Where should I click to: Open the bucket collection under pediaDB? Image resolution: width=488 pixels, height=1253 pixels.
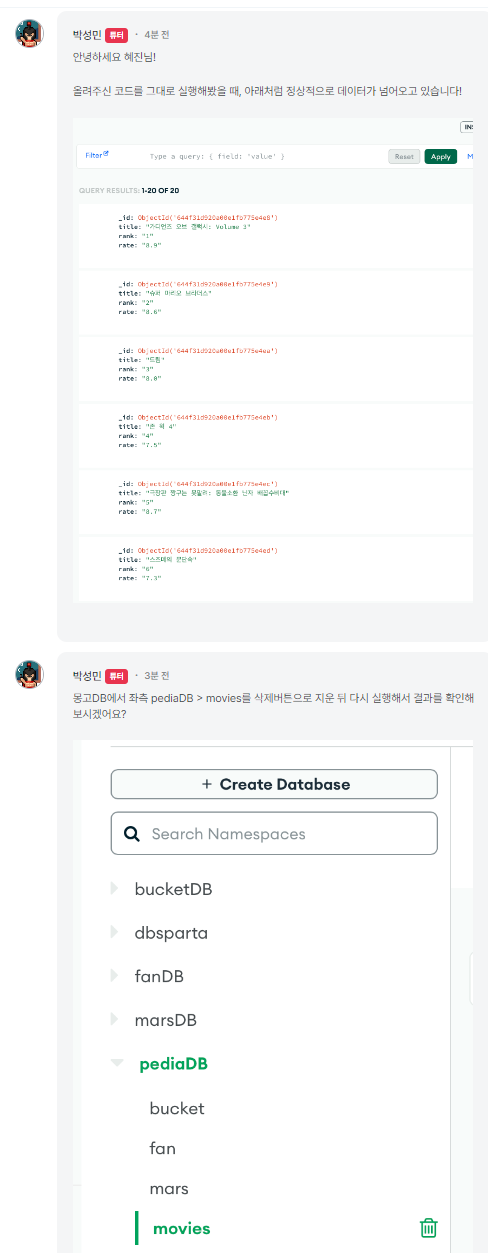tap(177, 1108)
